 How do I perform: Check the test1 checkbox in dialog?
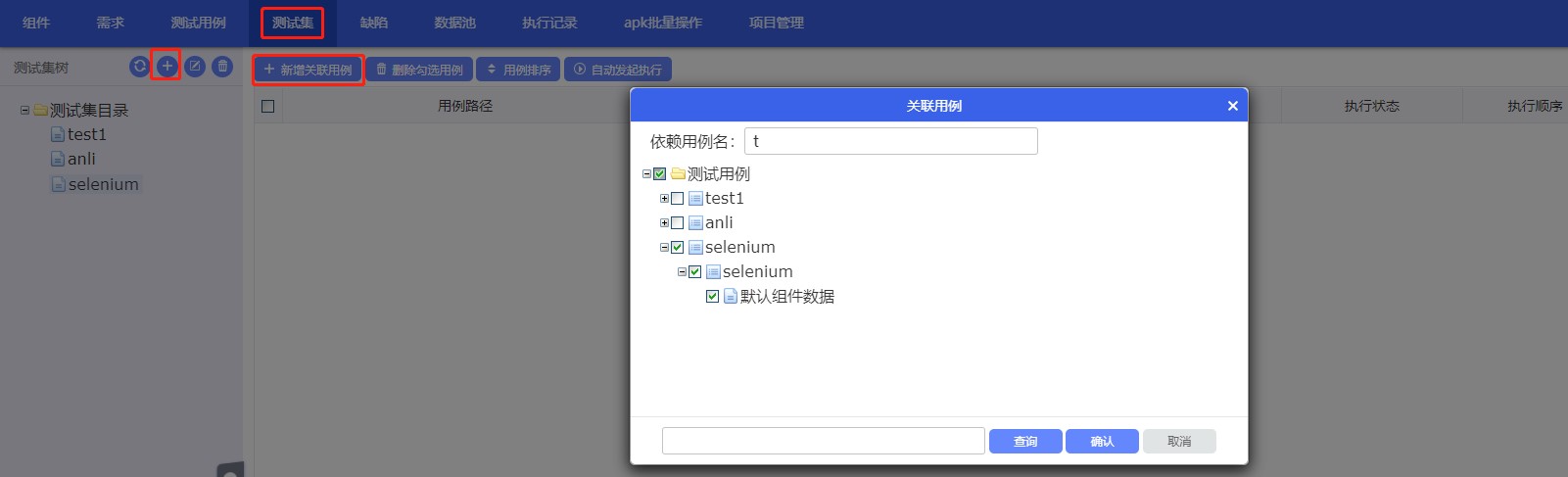point(677,198)
